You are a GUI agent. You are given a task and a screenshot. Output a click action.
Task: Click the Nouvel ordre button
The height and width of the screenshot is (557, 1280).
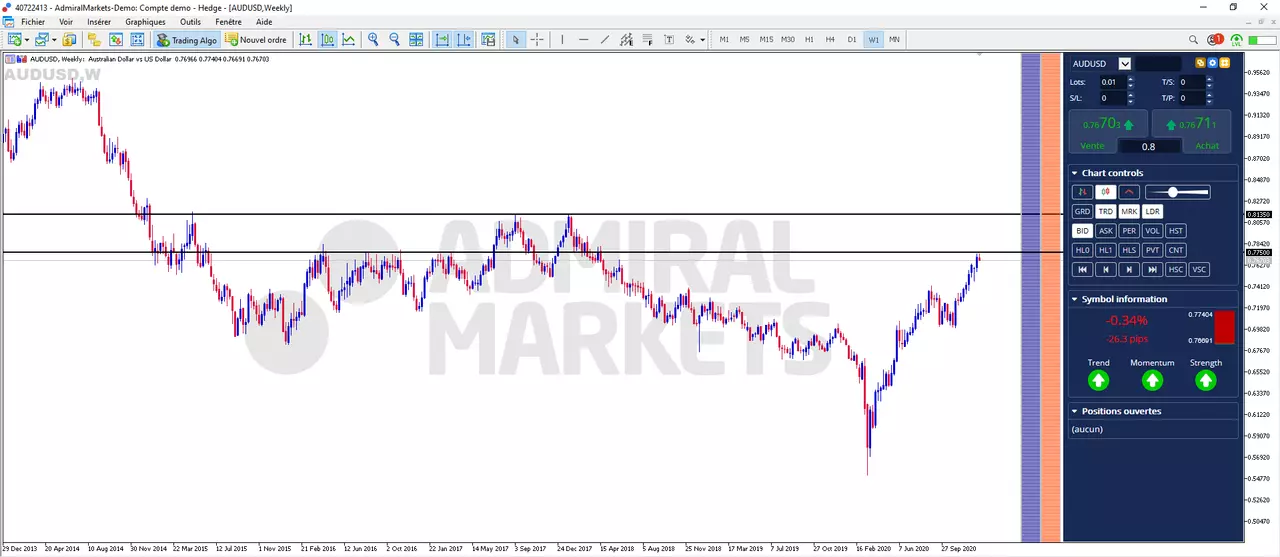pos(256,40)
